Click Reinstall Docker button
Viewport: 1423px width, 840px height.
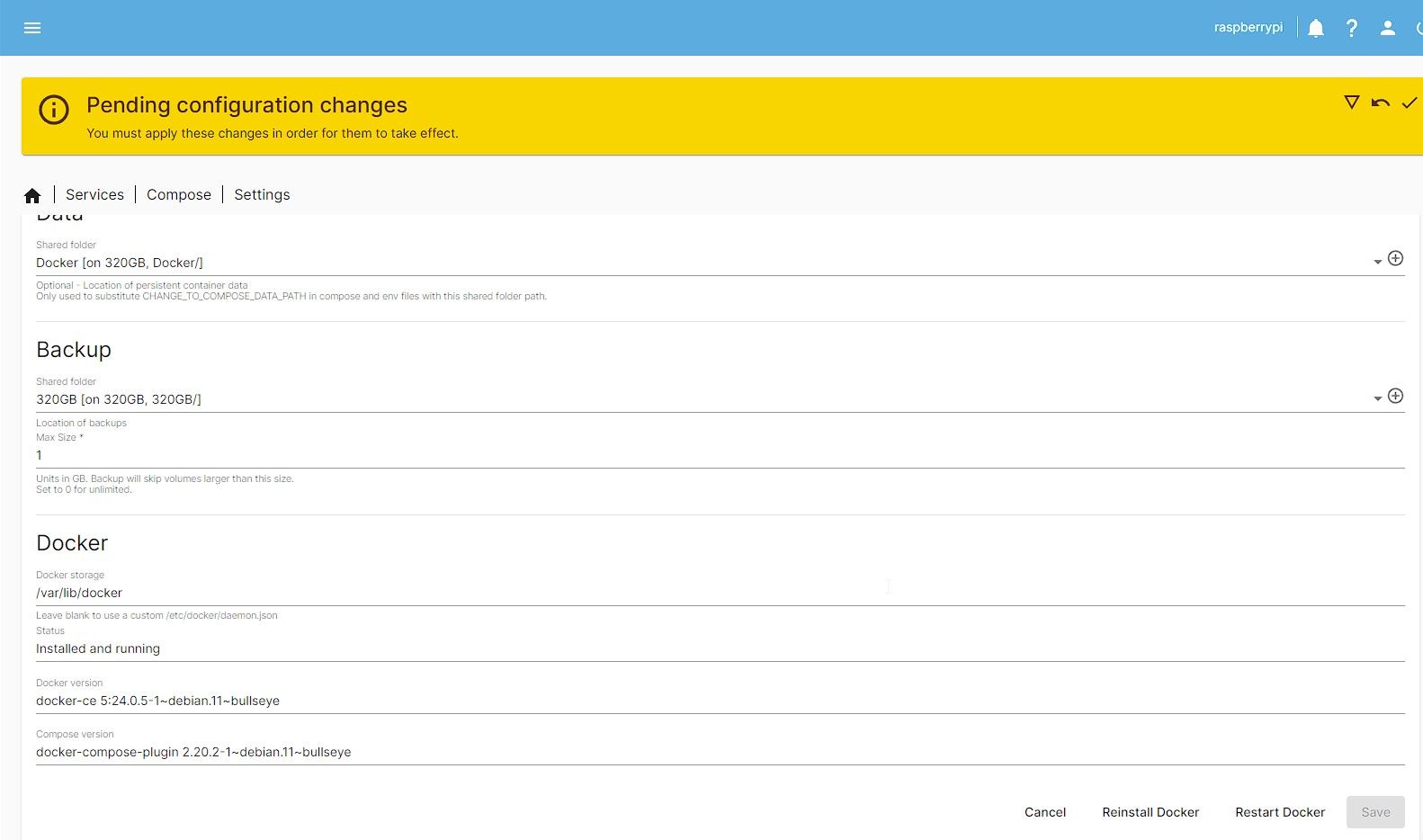click(1150, 812)
